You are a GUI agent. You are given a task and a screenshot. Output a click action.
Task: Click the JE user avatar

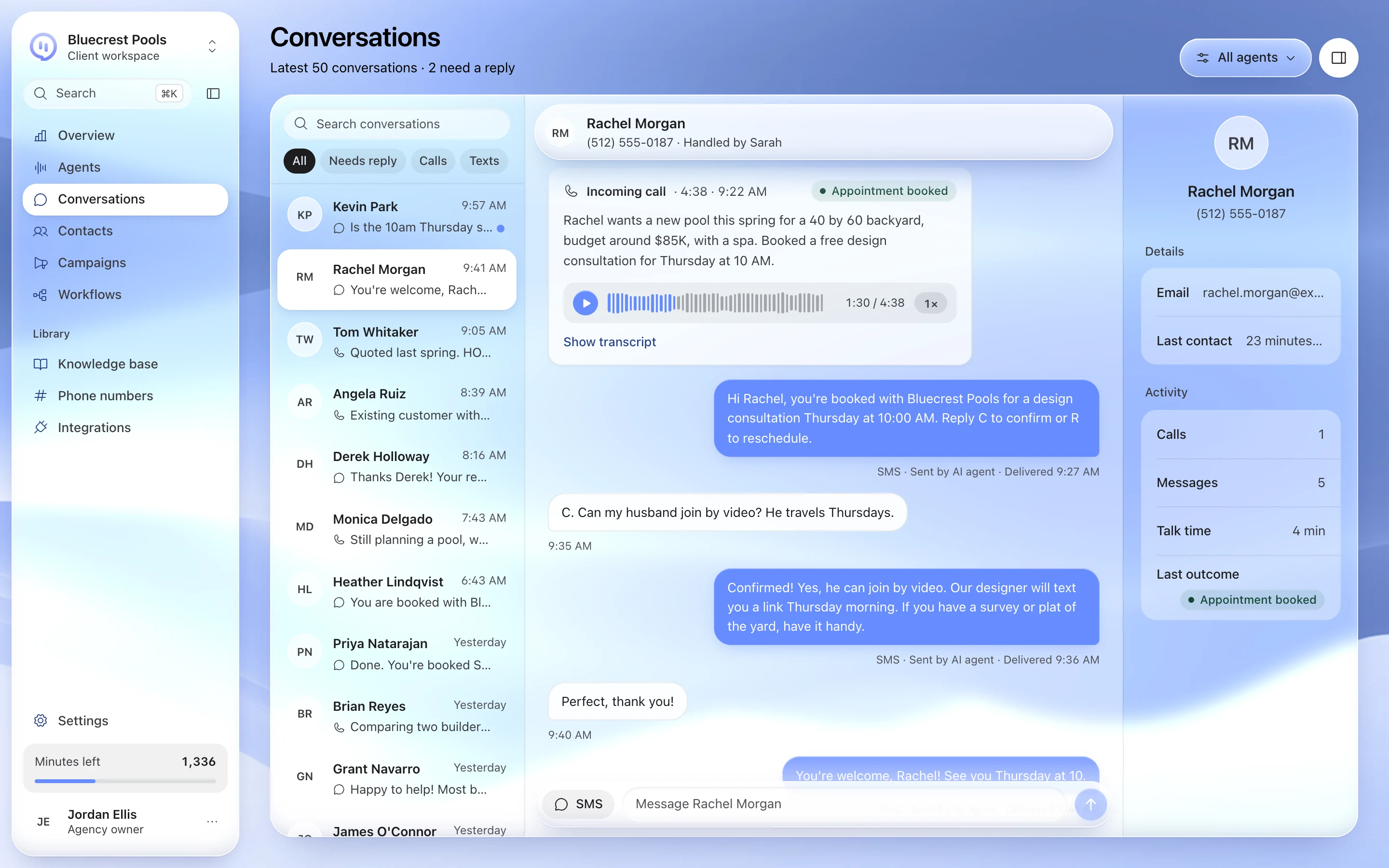[x=43, y=822]
